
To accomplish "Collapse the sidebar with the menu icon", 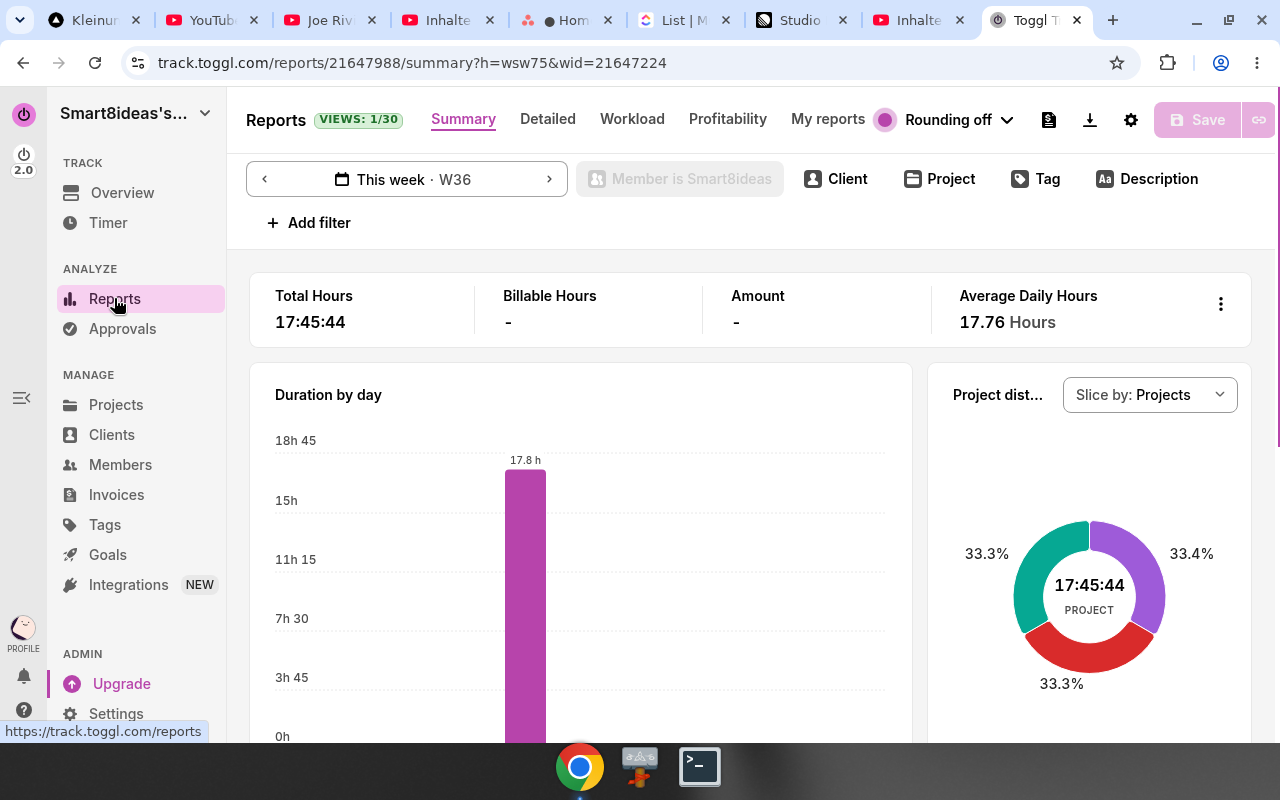I will point(21,398).
